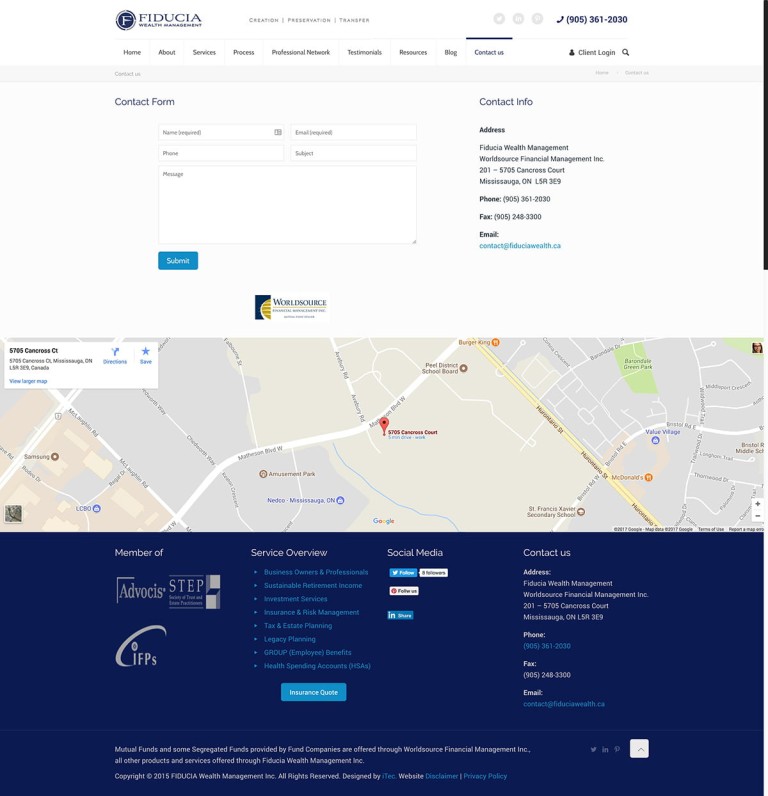768x796 pixels.
Task: Click the autofill contact icon in Name field
Action: (x=278, y=132)
